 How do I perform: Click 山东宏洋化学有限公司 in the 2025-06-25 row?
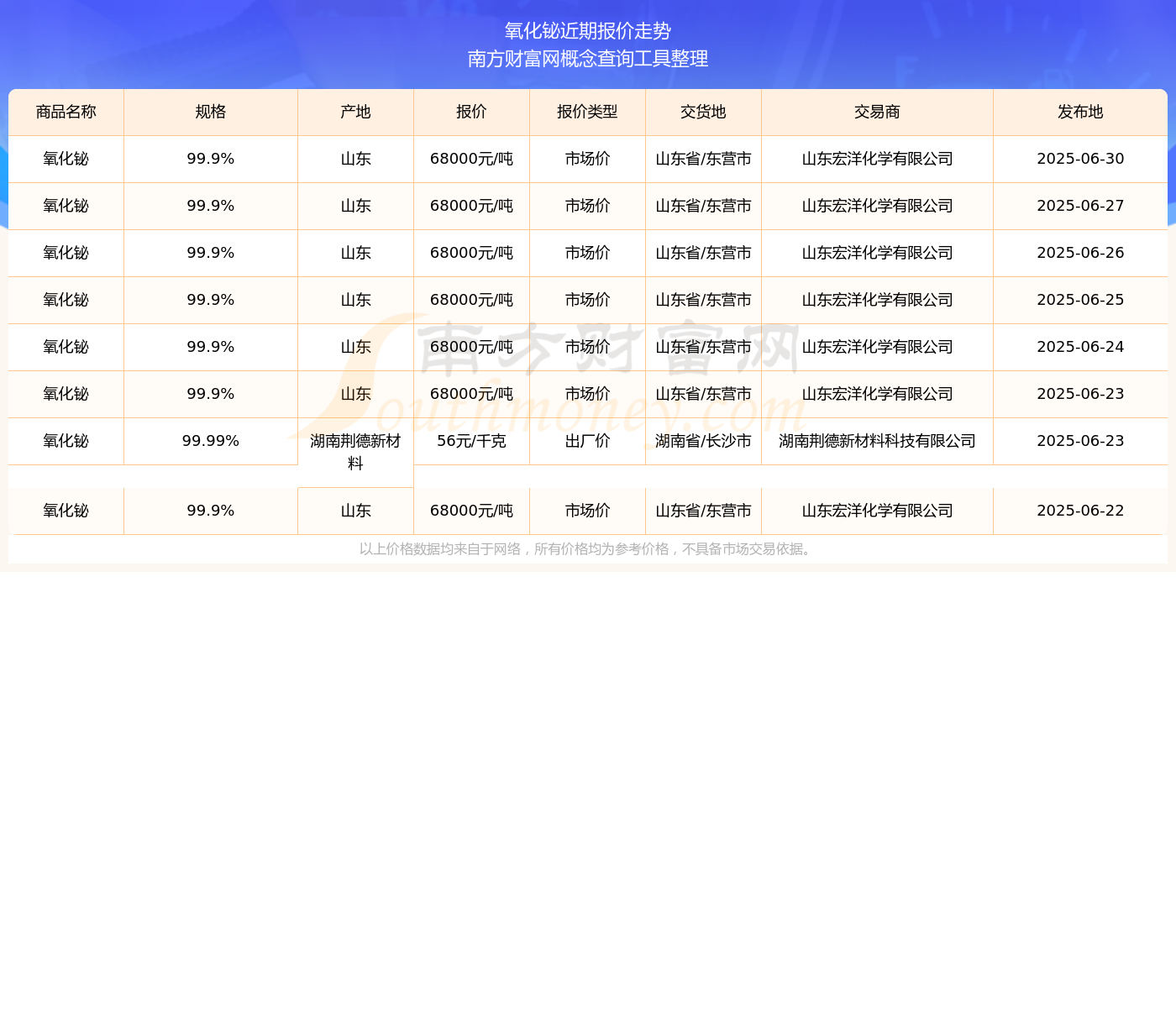pos(877,300)
